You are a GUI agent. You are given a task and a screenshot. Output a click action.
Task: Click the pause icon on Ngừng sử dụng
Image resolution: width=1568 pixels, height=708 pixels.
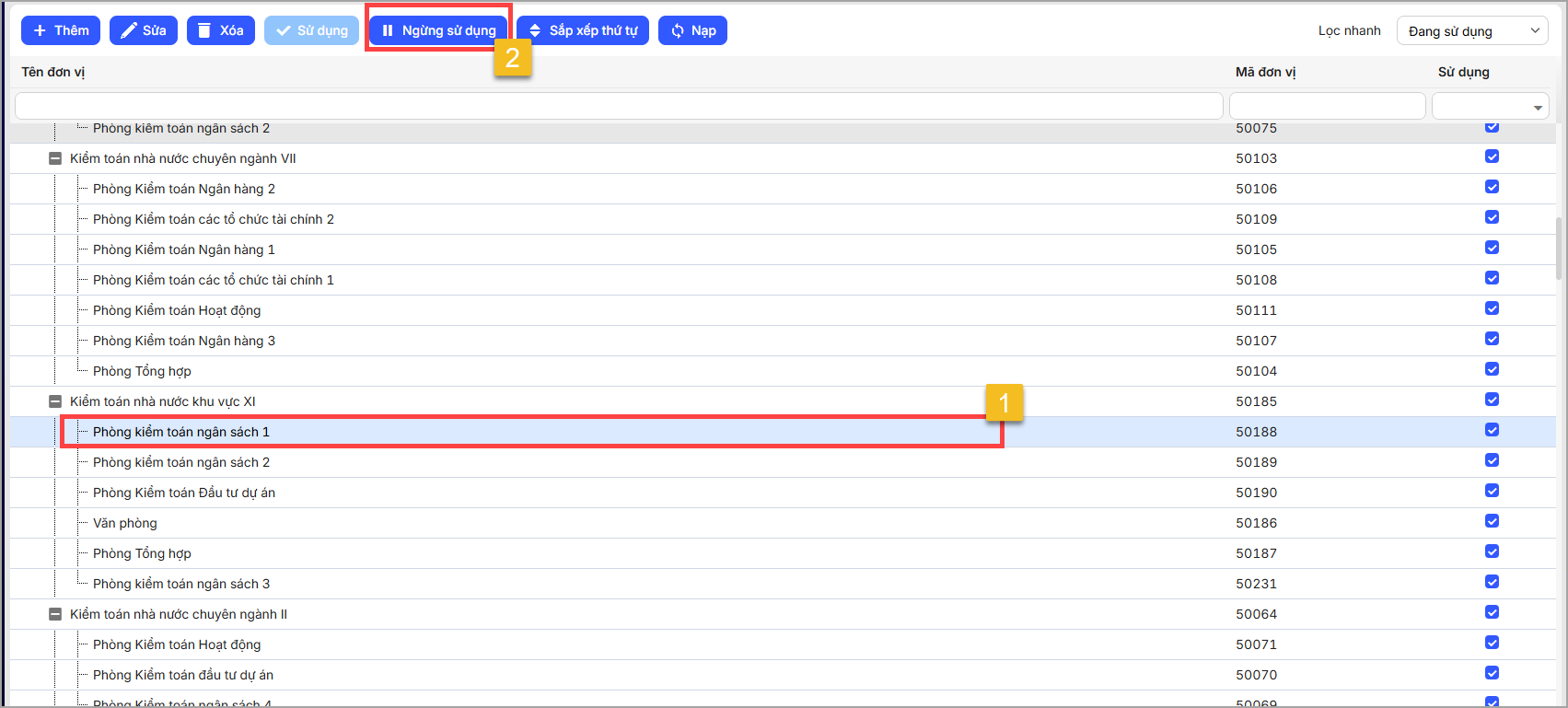coord(388,30)
